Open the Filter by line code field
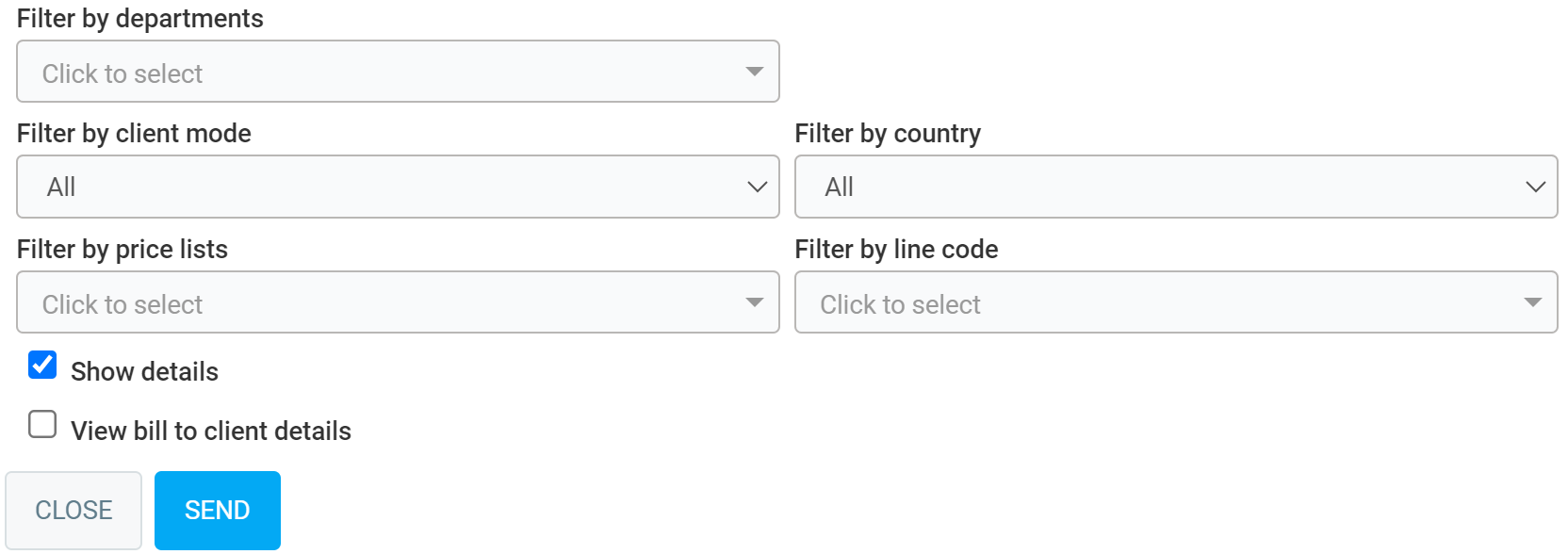This screenshot has width=1568, height=554. coord(1159,302)
